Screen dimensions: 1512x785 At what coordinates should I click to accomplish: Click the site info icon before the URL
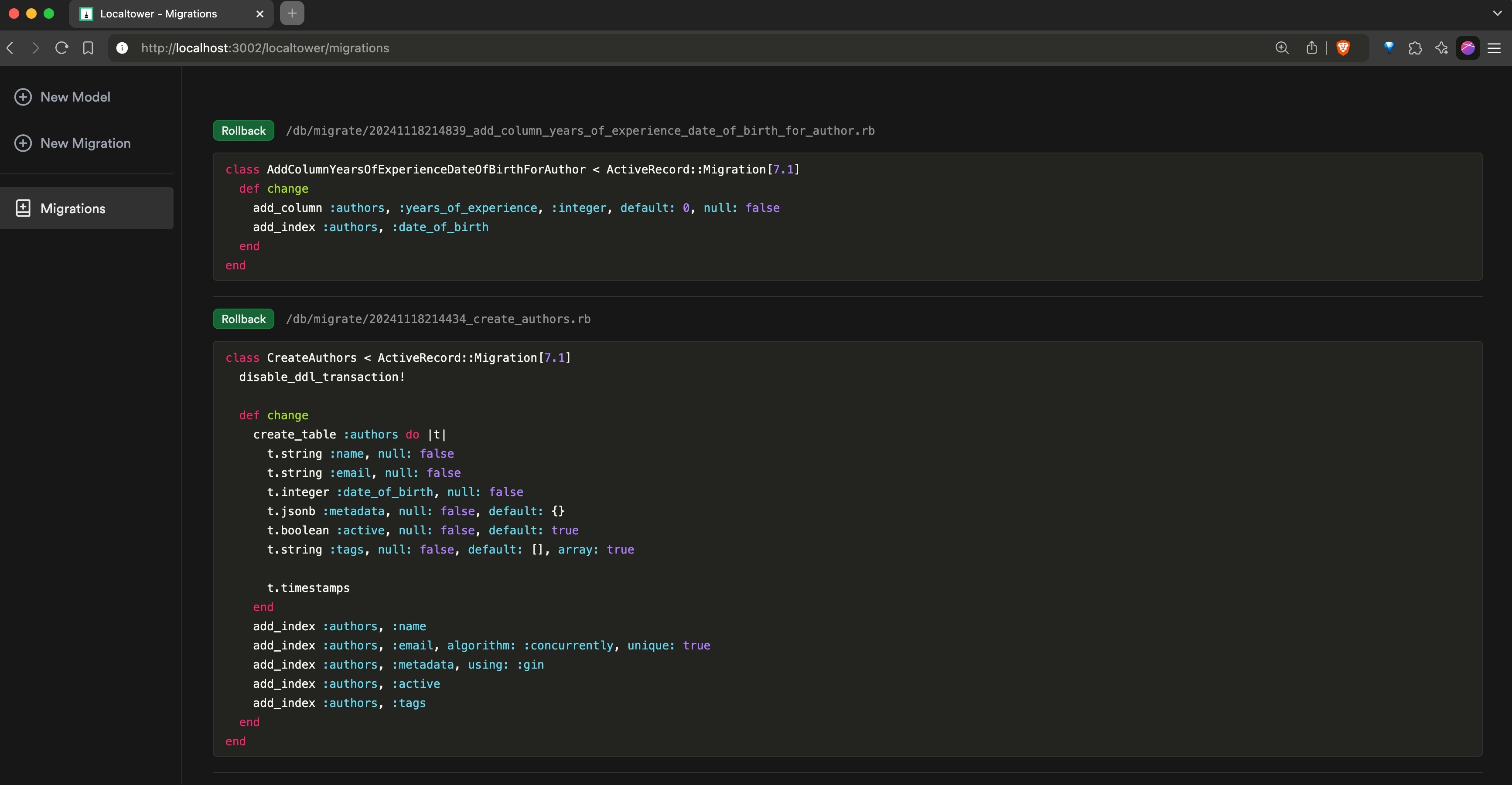(122, 48)
